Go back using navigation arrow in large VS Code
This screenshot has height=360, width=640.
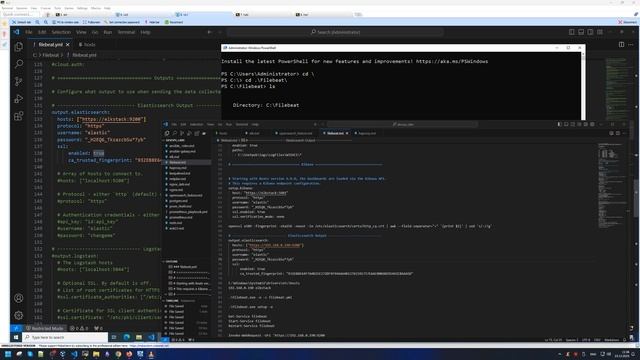209,32
